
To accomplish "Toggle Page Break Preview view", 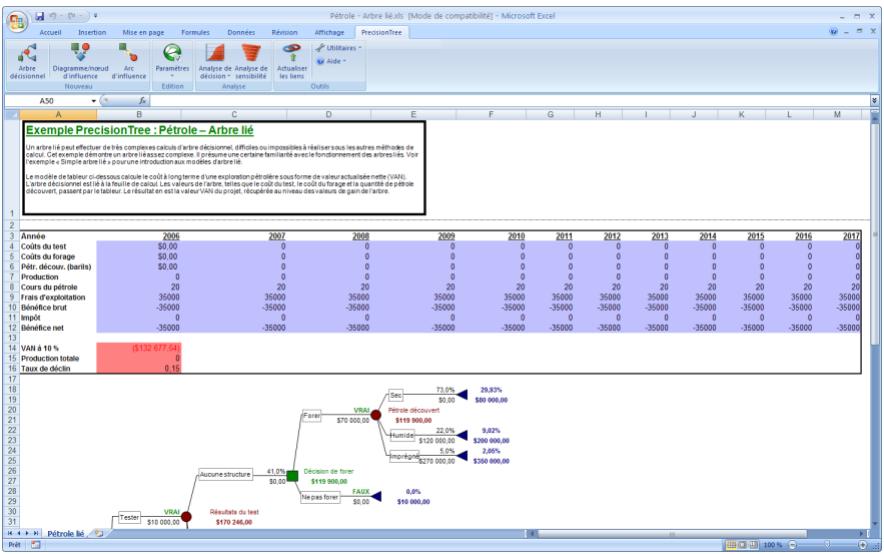I will click(x=755, y=545).
